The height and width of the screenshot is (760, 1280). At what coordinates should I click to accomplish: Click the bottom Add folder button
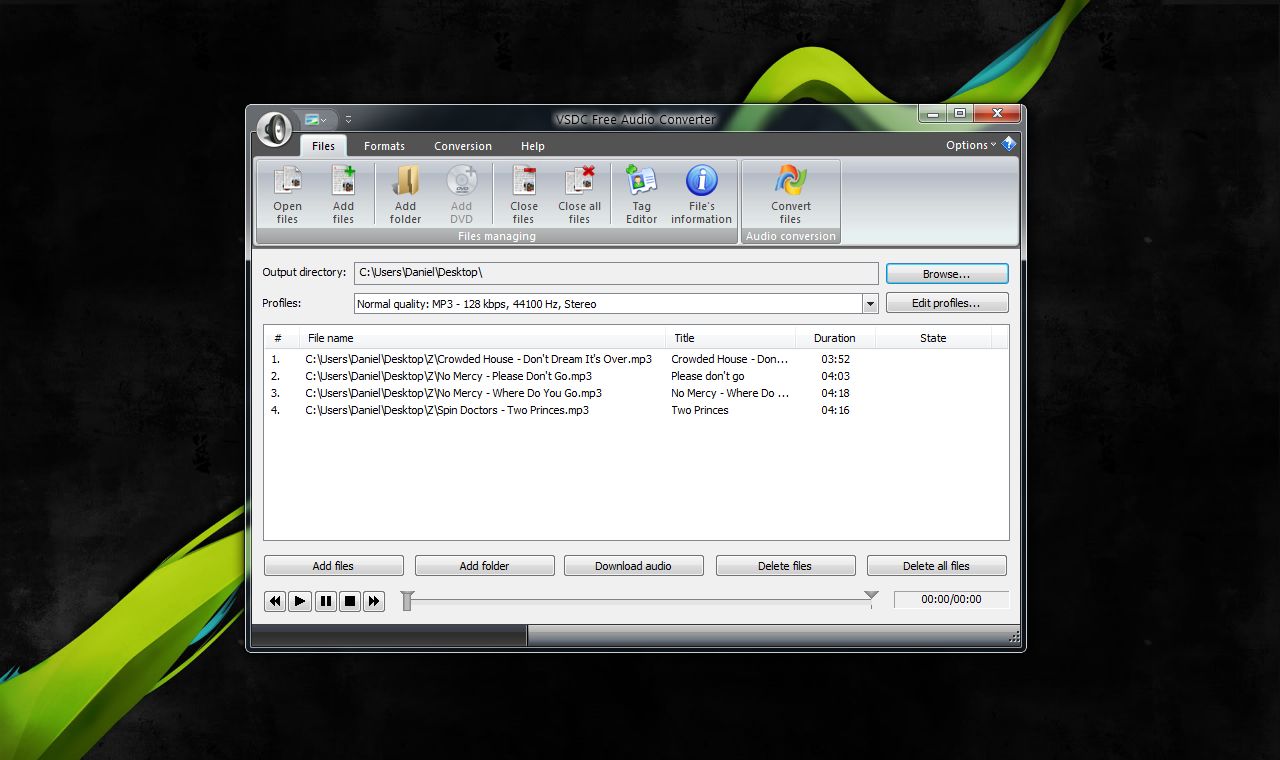point(484,566)
